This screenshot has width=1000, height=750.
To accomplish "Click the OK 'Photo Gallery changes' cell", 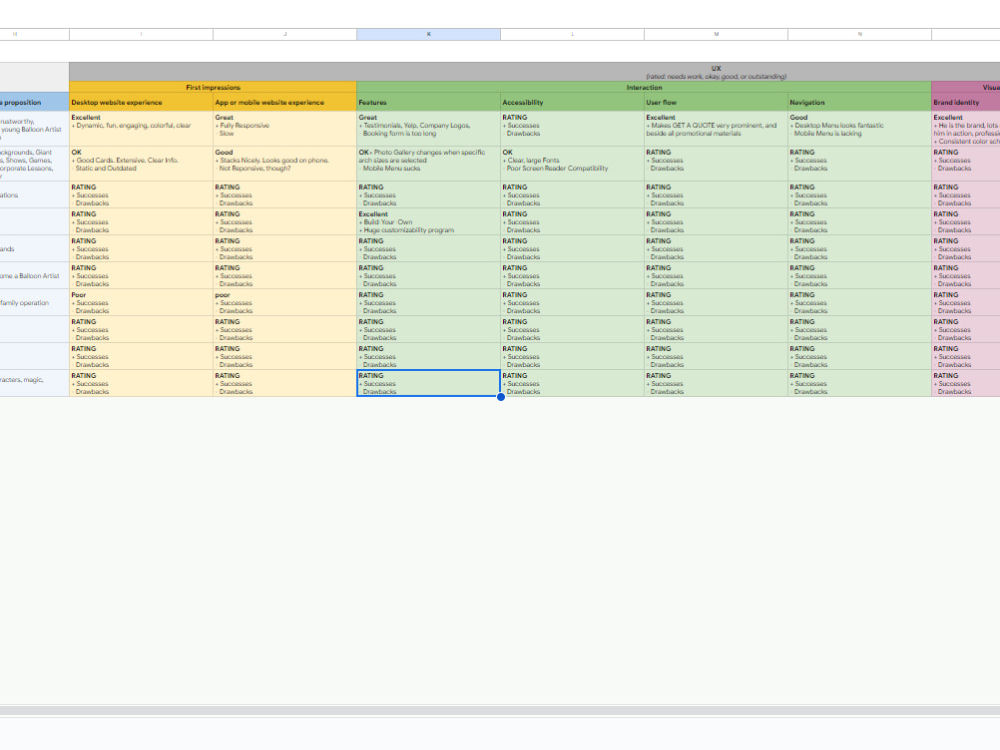I will [429, 164].
